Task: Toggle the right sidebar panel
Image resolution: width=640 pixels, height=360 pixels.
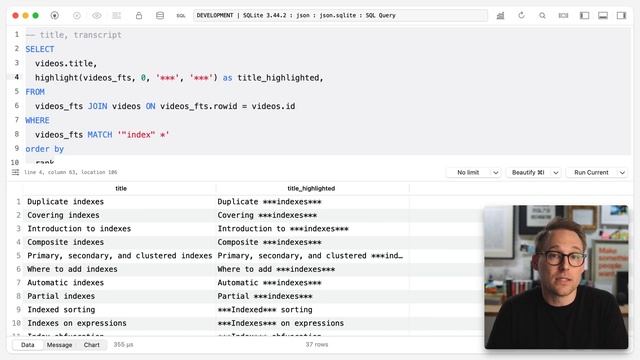Action: [x=621, y=16]
